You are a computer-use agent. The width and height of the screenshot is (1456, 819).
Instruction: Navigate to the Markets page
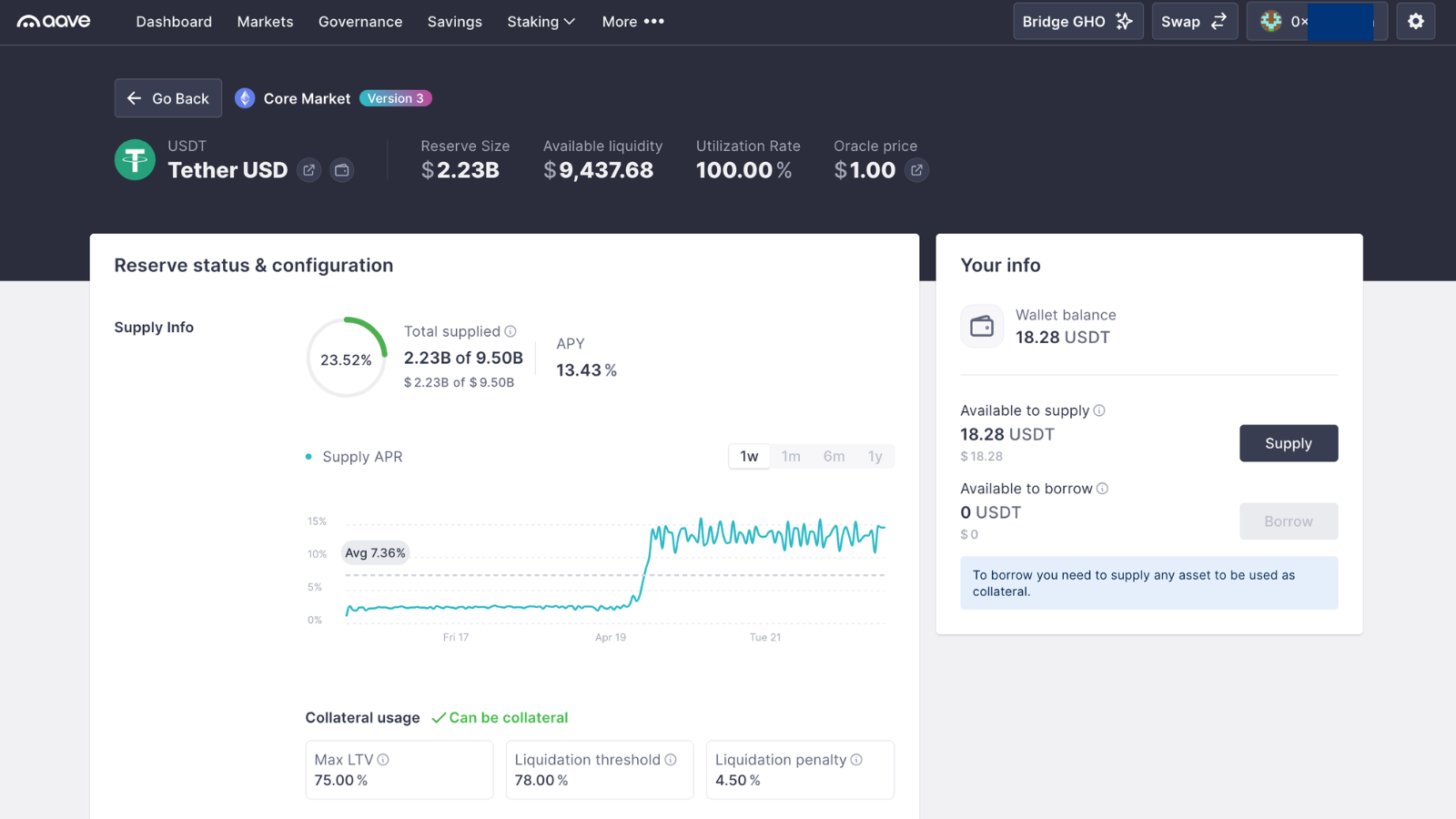tap(265, 21)
